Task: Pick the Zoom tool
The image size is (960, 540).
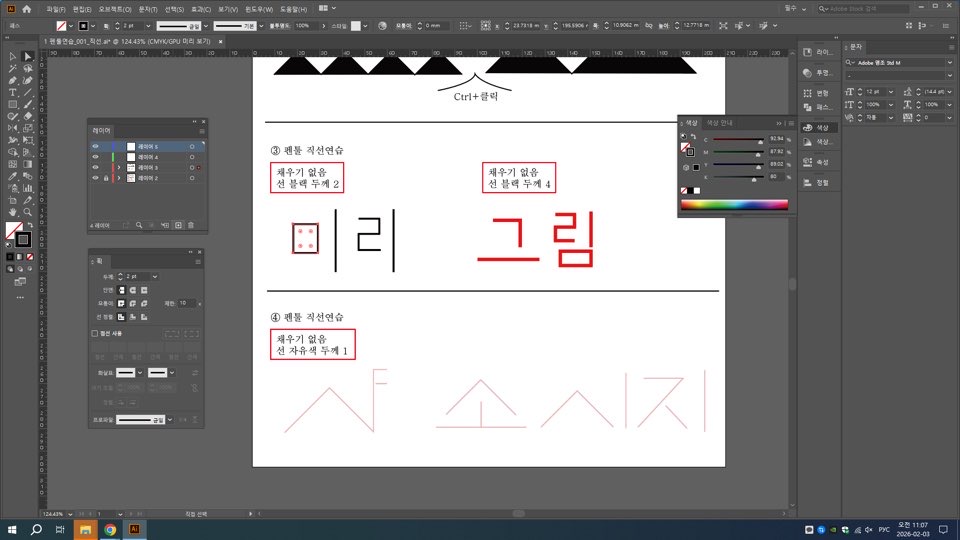Action: tap(27, 212)
